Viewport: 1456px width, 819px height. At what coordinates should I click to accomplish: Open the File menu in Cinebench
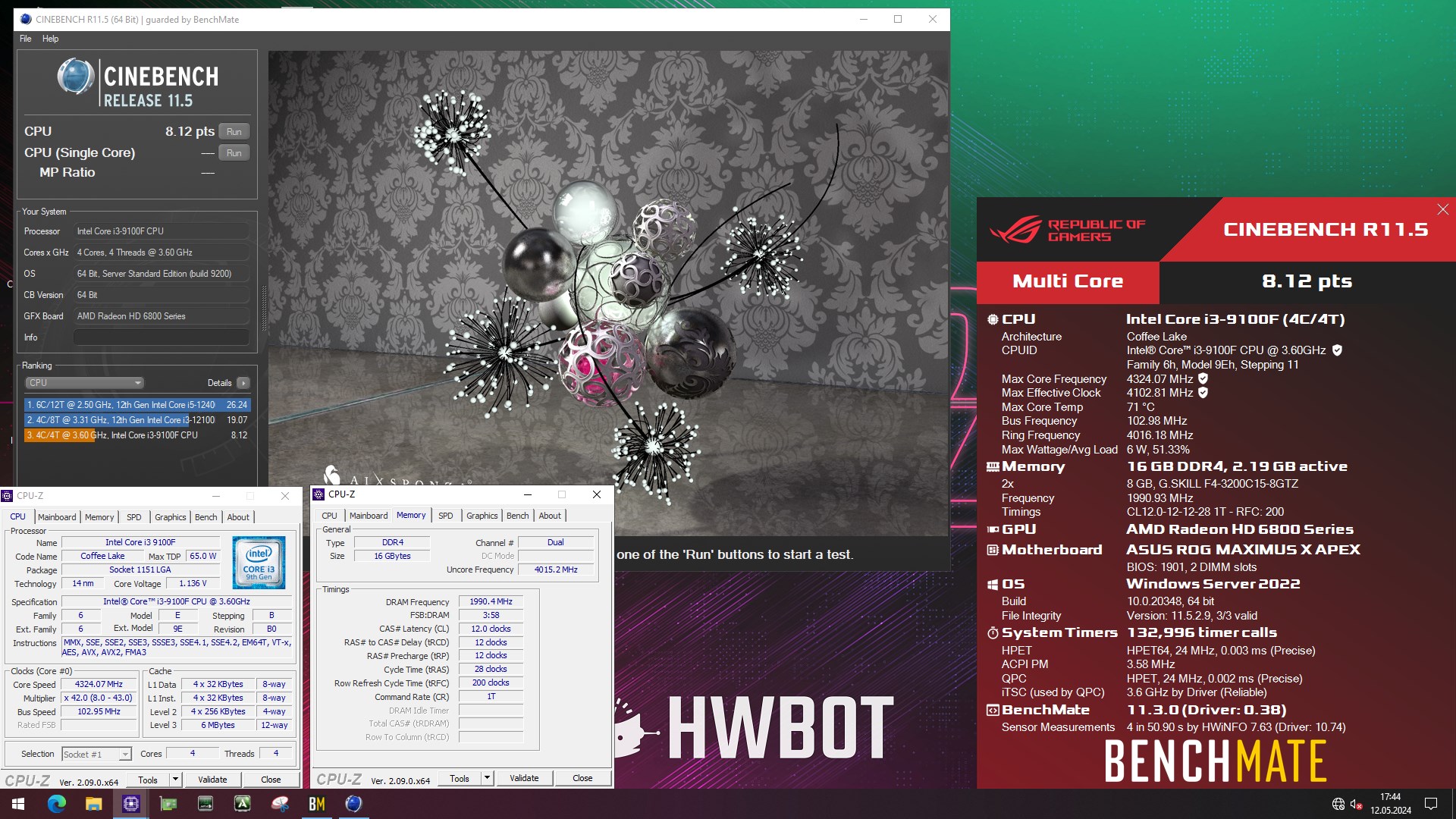pos(26,39)
